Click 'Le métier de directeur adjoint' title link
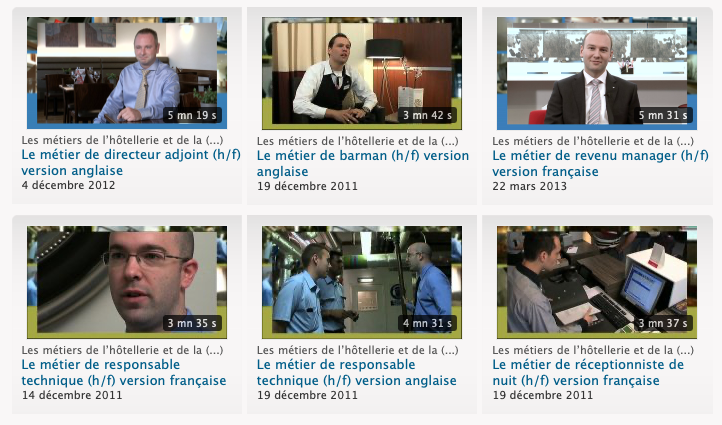The height and width of the screenshot is (425, 722). pyautogui.click(x=131, y=162)
